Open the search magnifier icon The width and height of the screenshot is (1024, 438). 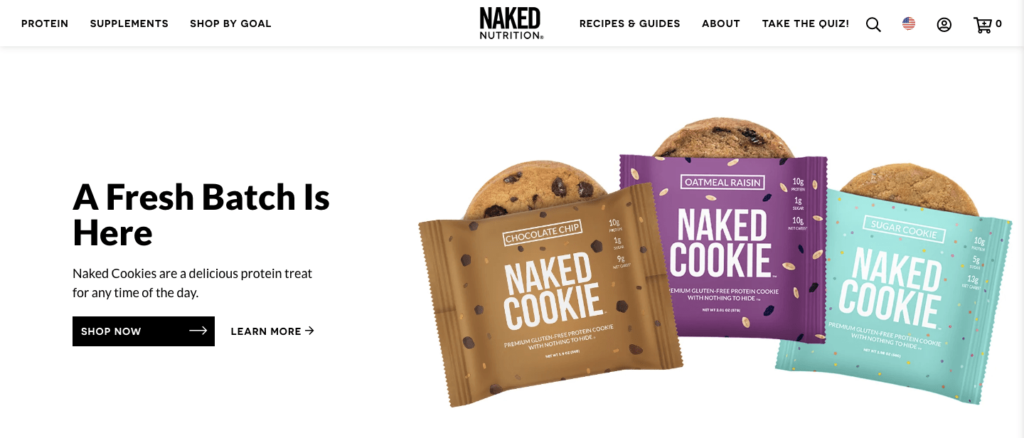pos(873,25)
